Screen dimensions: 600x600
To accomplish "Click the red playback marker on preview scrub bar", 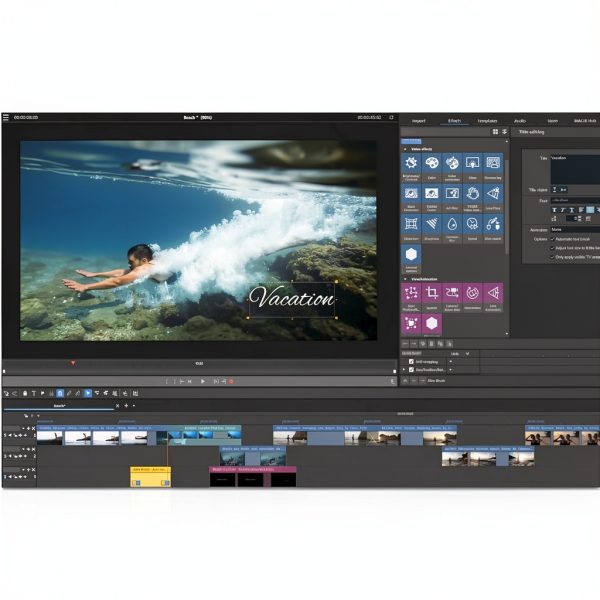I will (73, 363).
